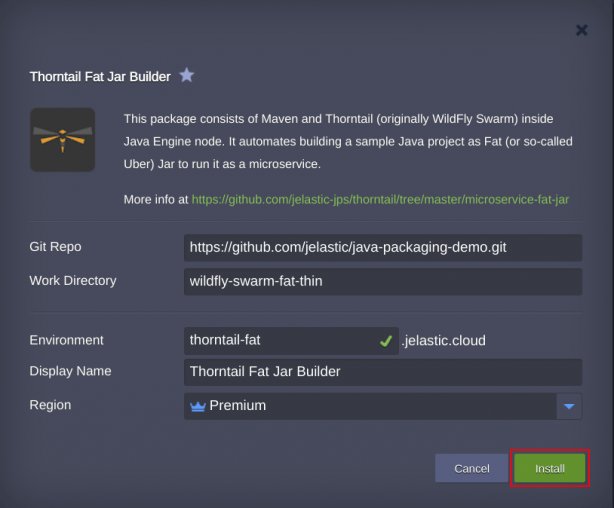This screenshot has width=614, height=508.
Task: Open the GitHub microservice-fat-jar link
Action: click(380, 199)
